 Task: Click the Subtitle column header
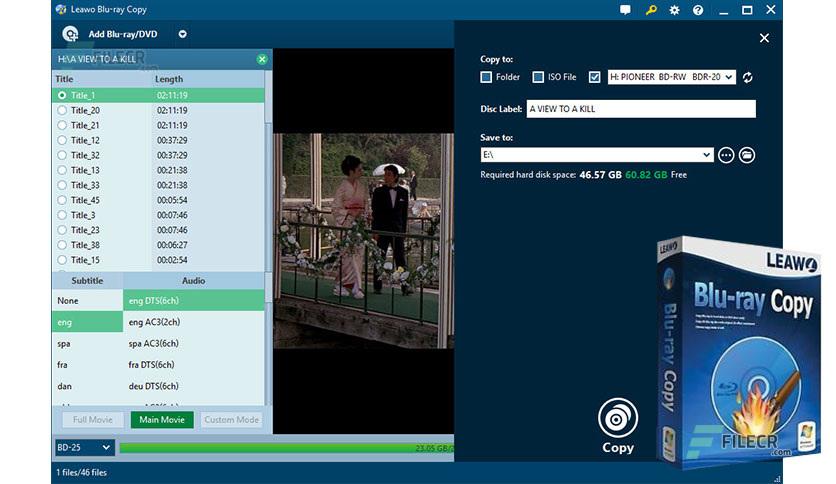click(87, 280)
